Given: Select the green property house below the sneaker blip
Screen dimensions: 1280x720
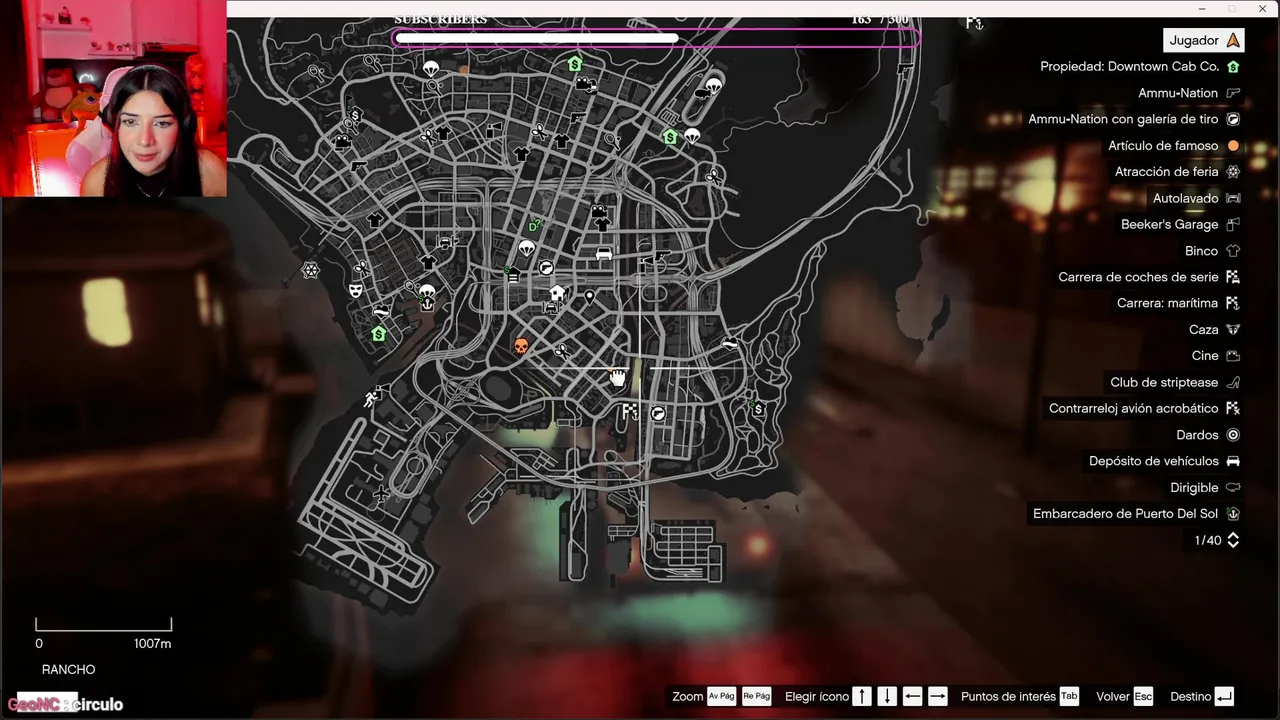Looking at the screenshot, I should coord(379,334).
